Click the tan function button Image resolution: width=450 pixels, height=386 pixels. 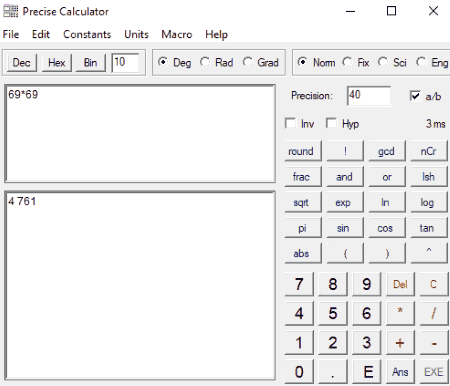(x=429, y=228)
